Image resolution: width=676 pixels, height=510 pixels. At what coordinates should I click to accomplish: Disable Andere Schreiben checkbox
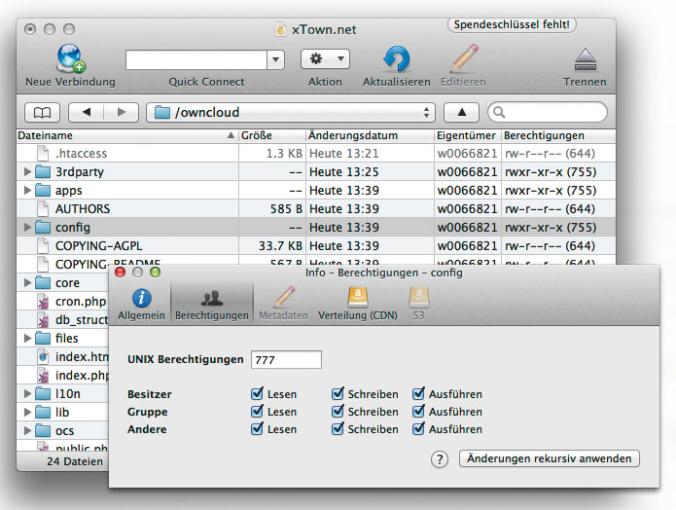338,429
